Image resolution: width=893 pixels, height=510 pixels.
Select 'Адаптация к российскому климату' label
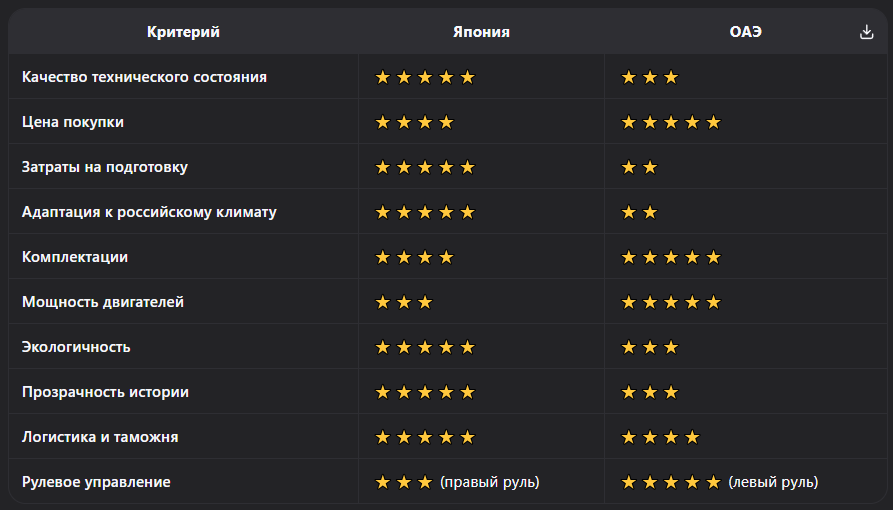(x=149, y=212)
